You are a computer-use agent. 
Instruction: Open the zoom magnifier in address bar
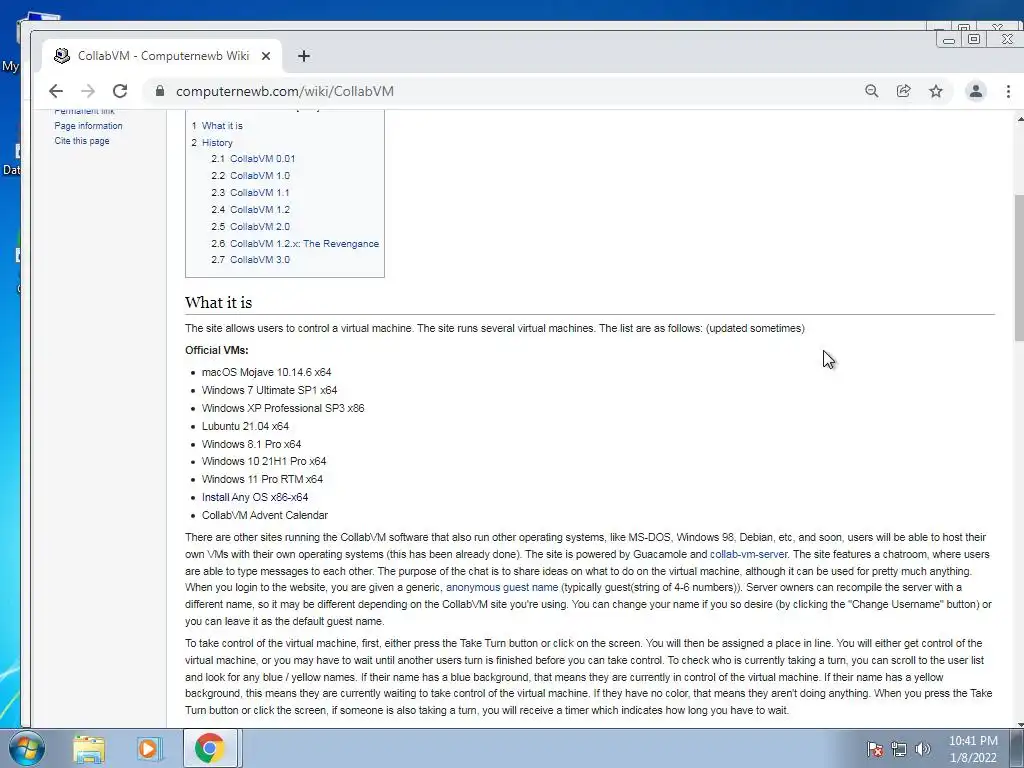pos(872,91)
